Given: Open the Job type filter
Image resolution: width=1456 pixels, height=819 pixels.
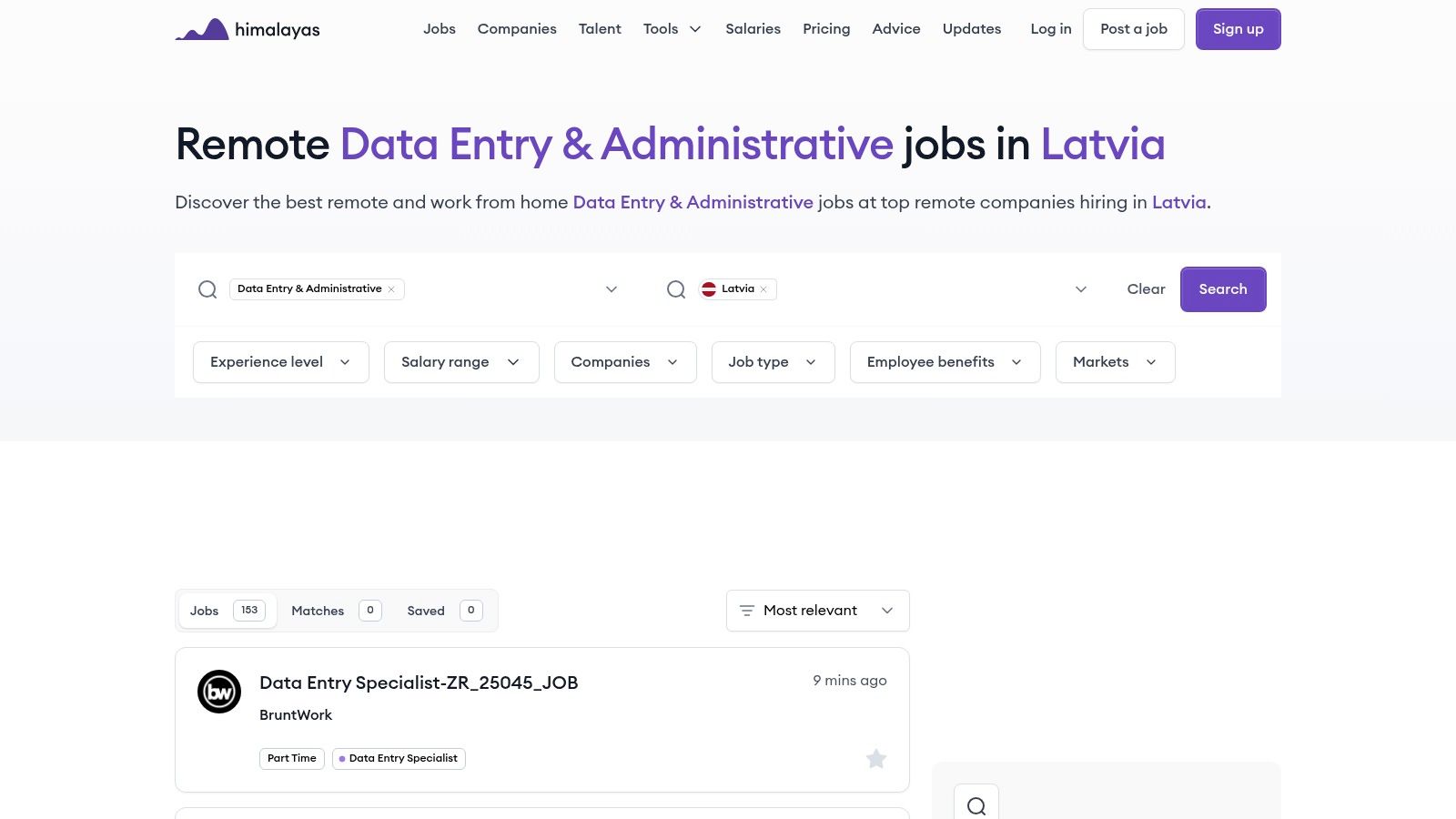Looking at the screenshot, I should coord(773,362).
